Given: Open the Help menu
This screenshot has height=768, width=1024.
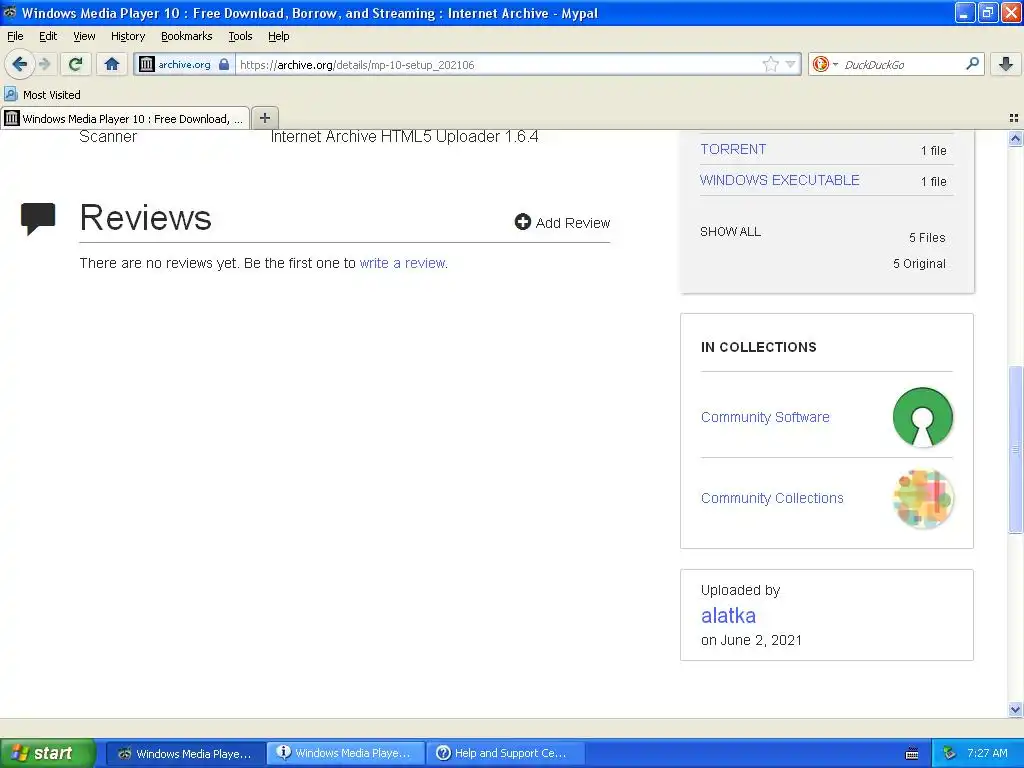Looking at the screenshot, I should pos(278,36).
